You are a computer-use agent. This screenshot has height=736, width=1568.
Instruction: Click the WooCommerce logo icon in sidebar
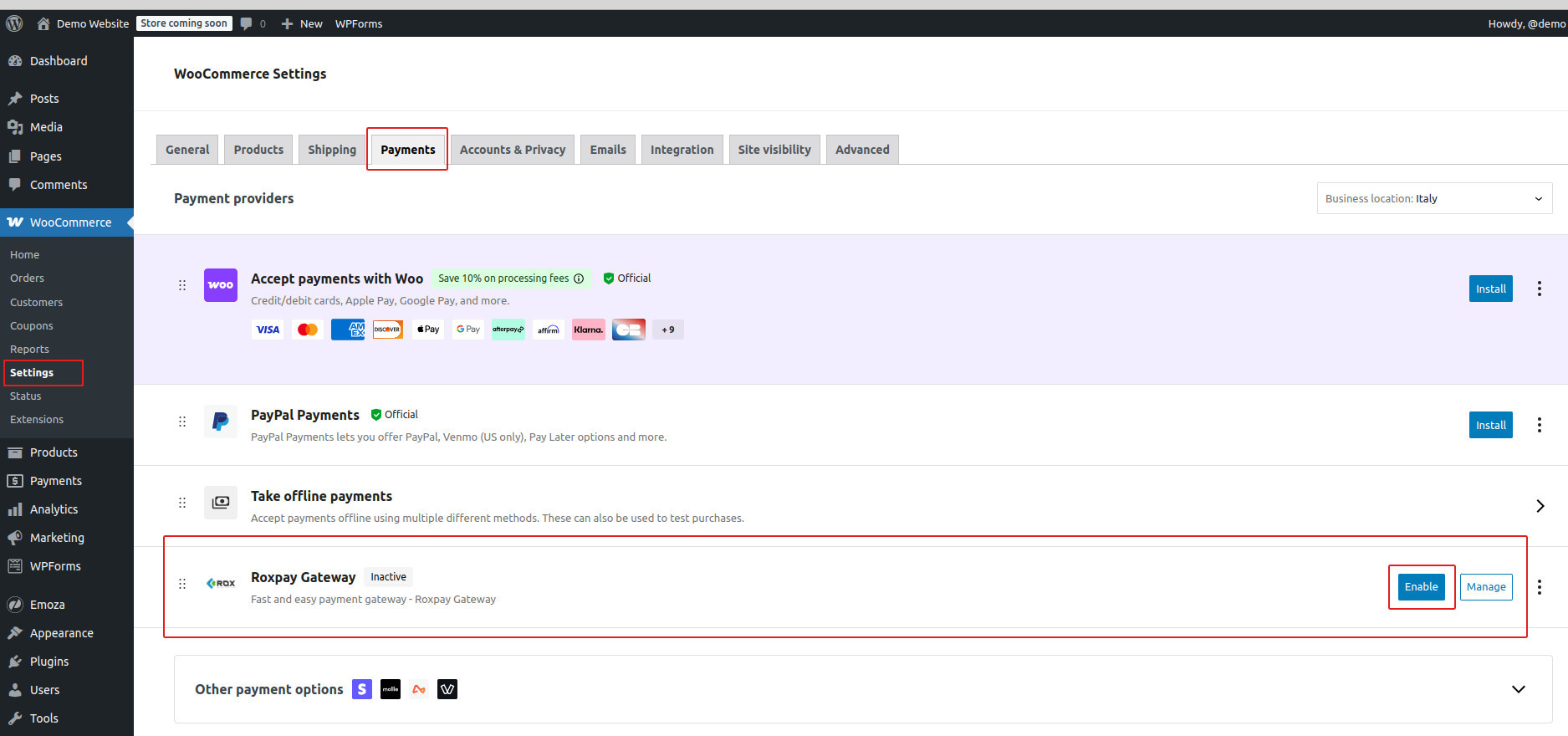[15, 222]
